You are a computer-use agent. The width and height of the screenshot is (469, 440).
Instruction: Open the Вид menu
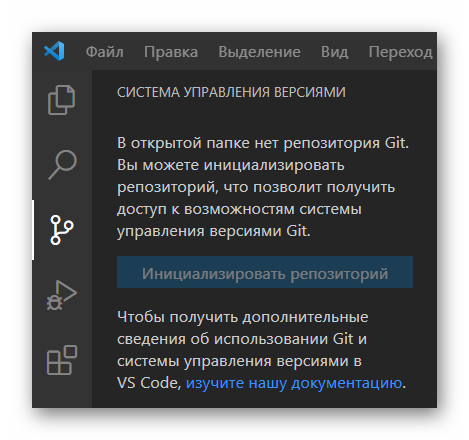(x=334, y=52)
